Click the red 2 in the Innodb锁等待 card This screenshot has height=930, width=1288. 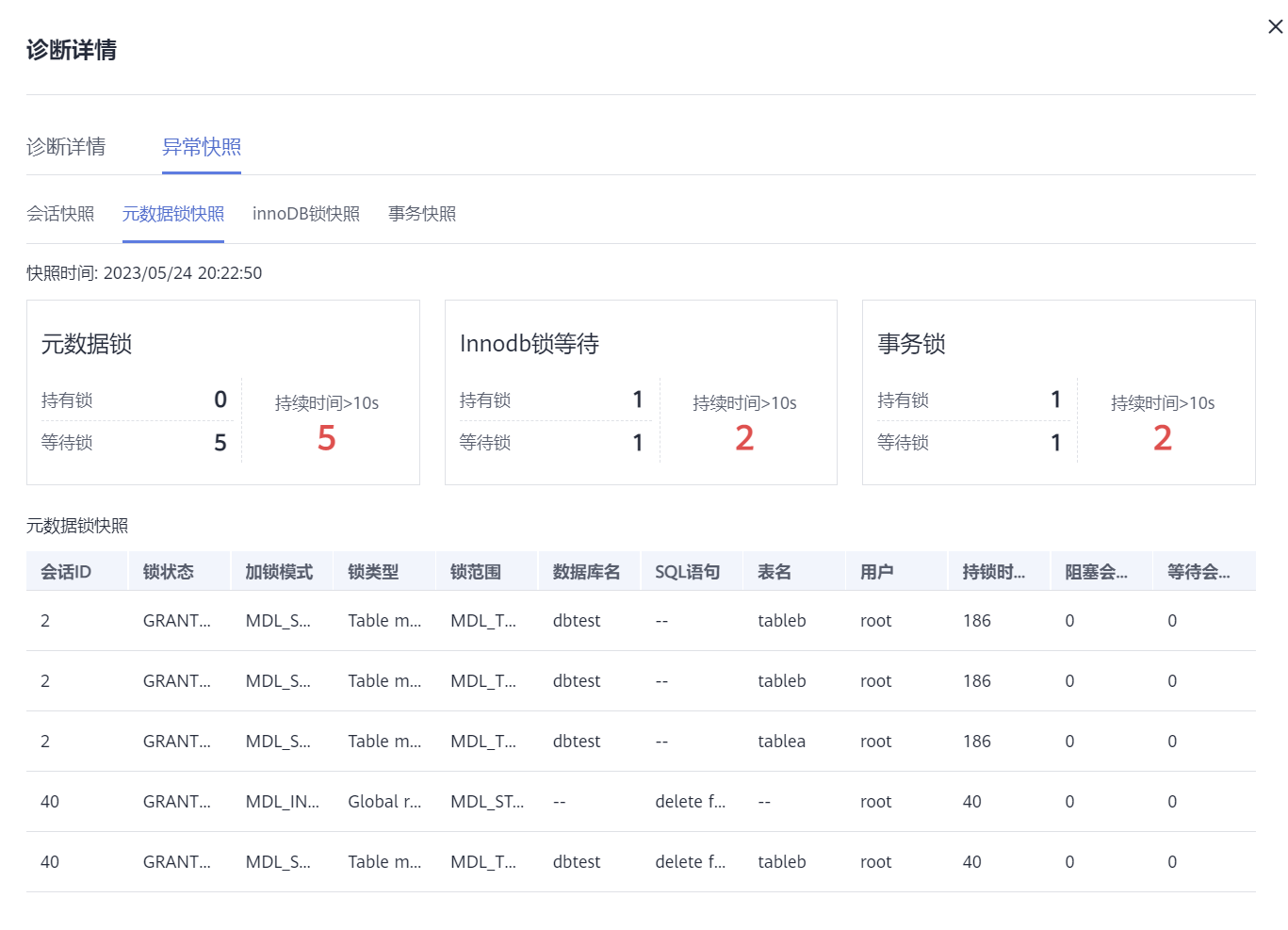pos(744,438)
